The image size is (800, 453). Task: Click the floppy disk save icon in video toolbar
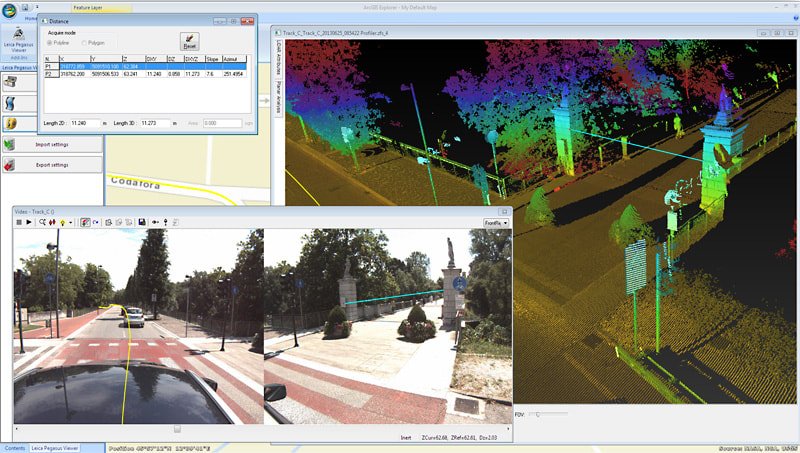pos(142,222)
